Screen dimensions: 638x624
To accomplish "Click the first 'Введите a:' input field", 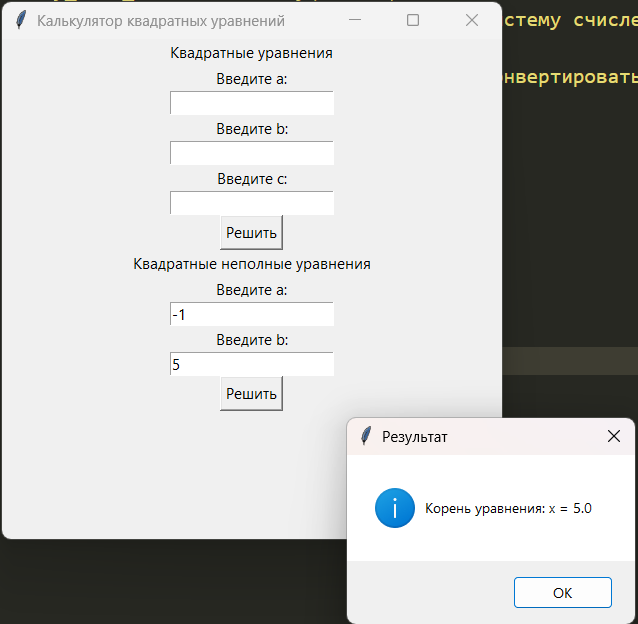I will click(x=252, y=103).
